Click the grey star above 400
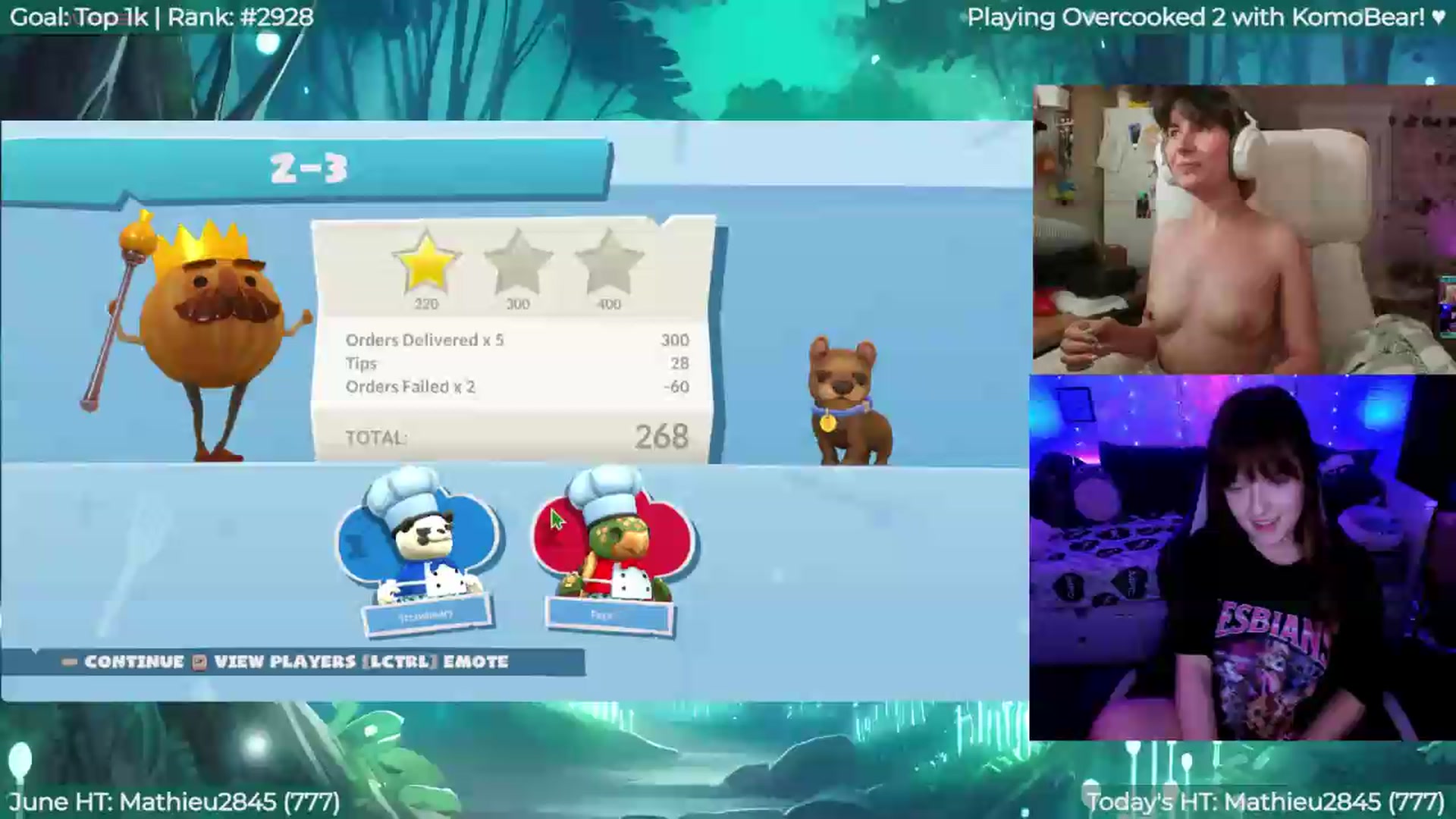This screenshot has width=1456, height=819. [x=609, y=262]
